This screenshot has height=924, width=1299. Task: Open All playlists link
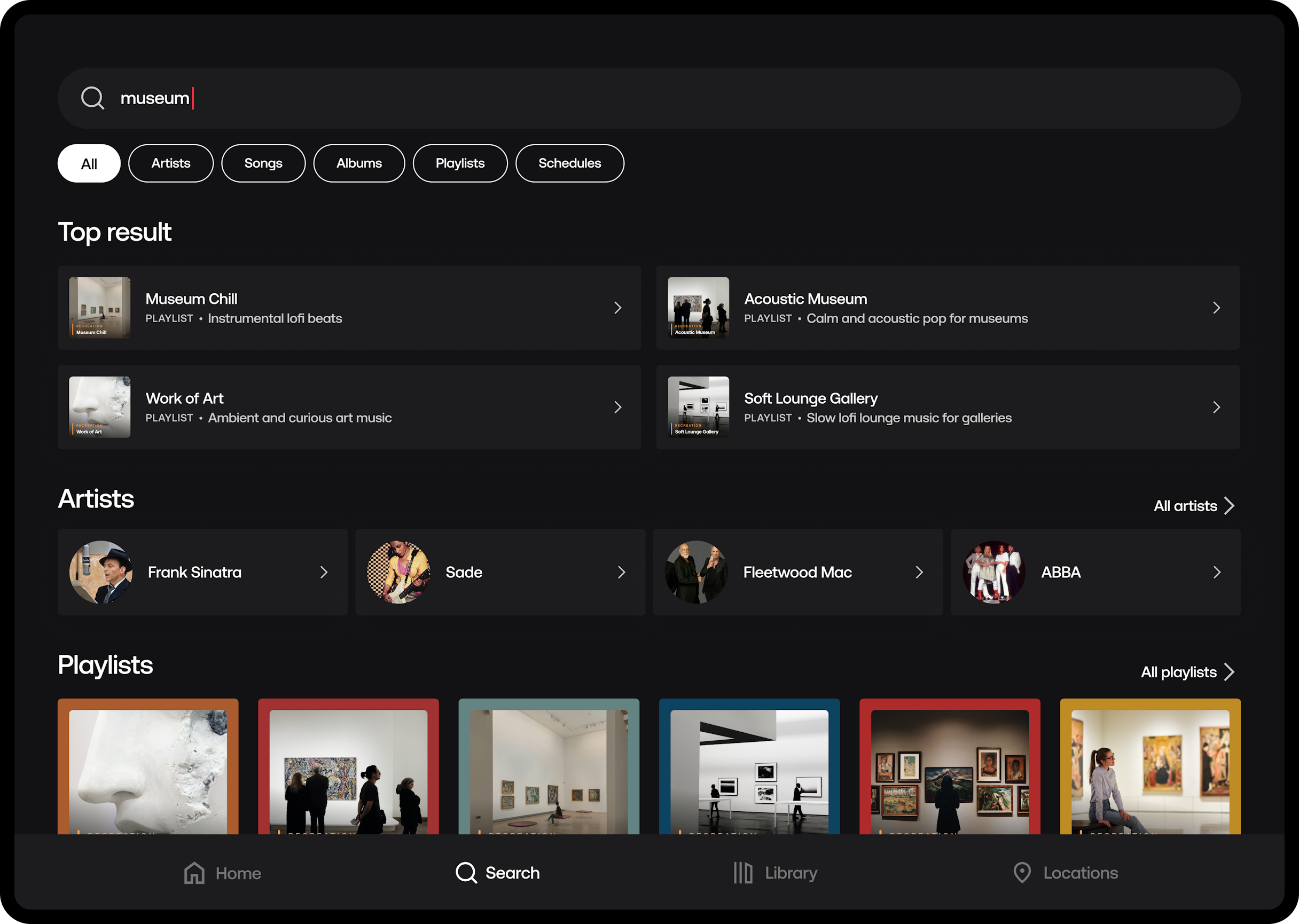pos(1187,672)
